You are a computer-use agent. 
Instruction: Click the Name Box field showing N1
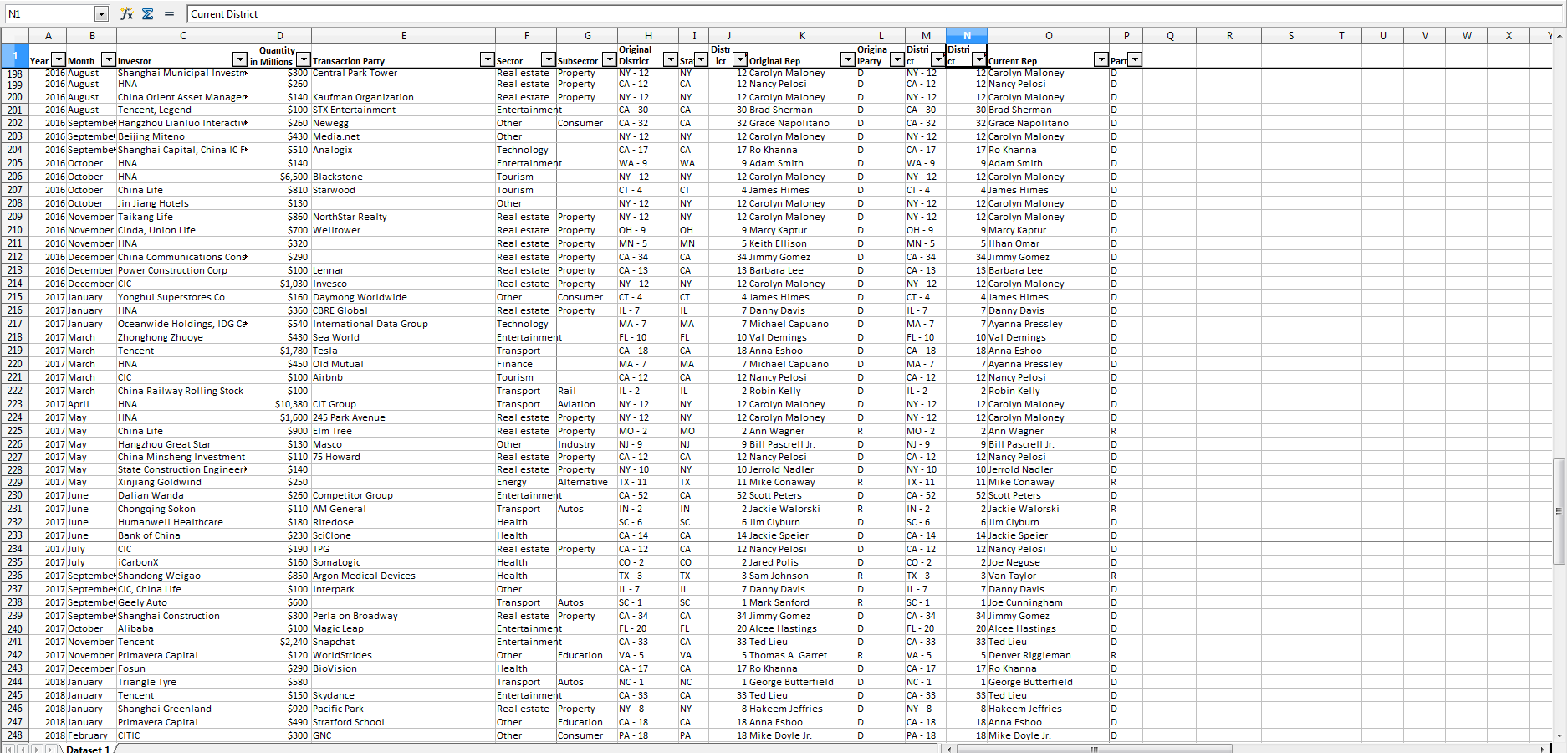click(49, 13)
